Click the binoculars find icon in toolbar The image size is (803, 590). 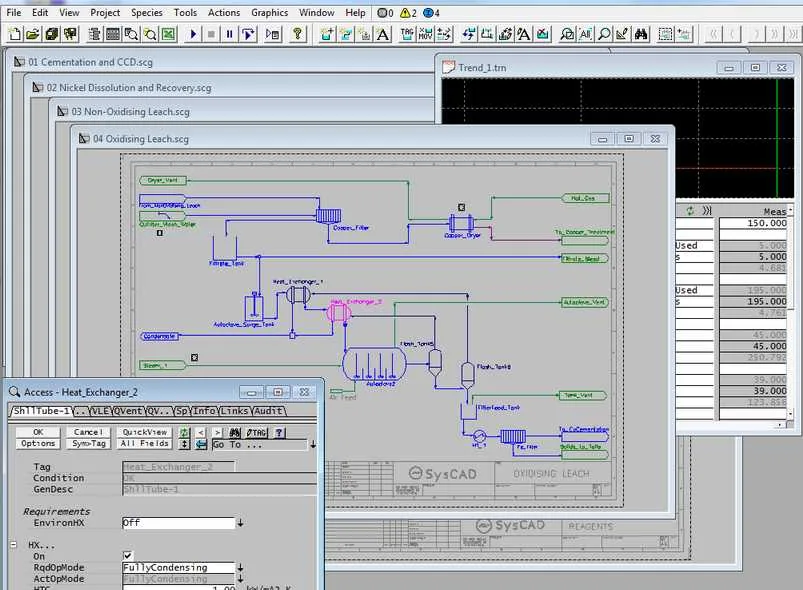(x=641, y=34)
